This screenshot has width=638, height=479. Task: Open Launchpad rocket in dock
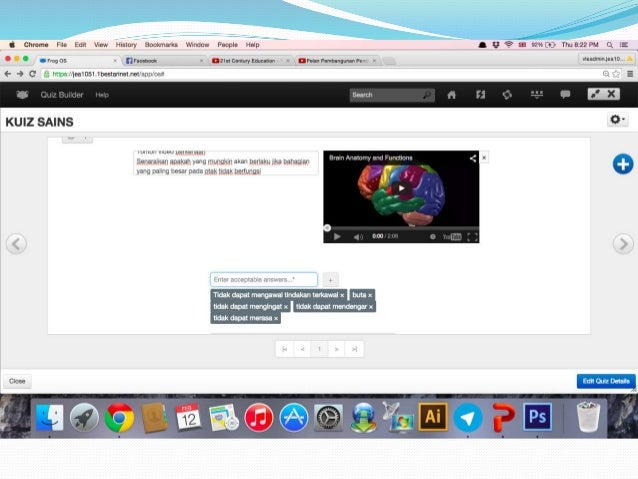tap(84, 418)
